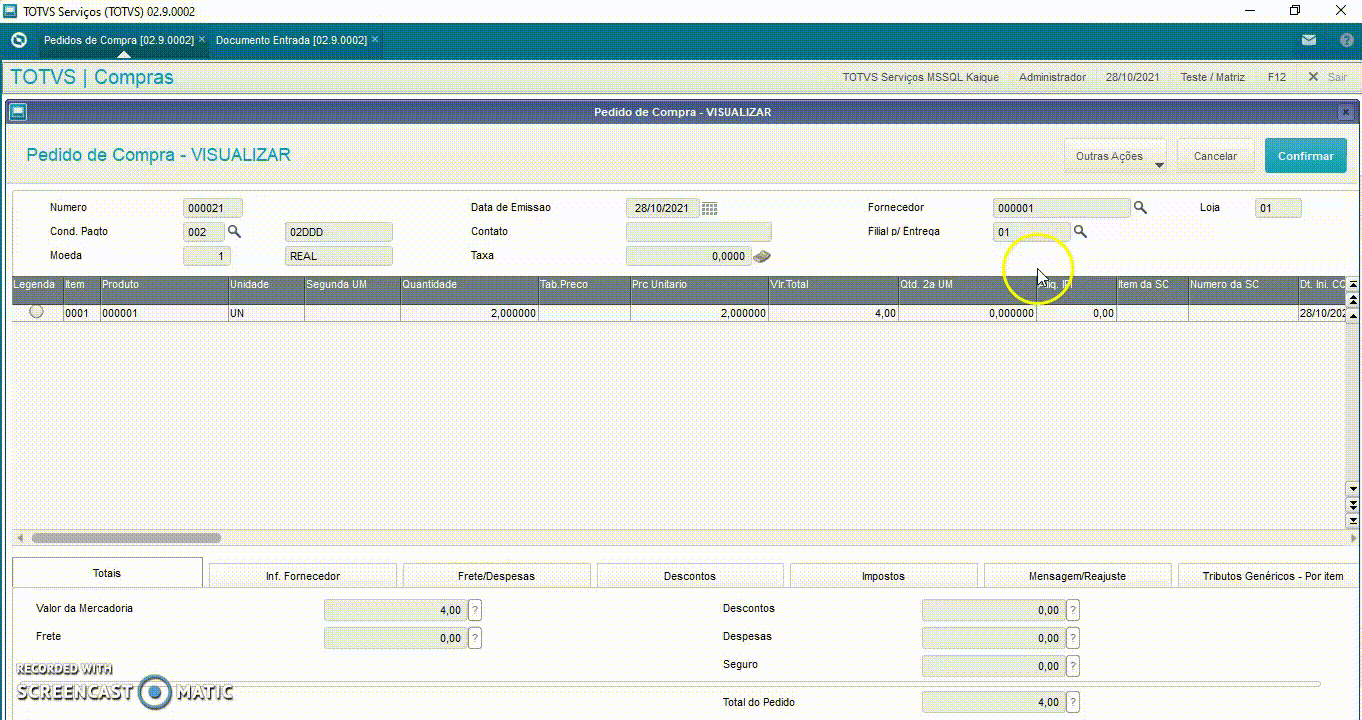Show help for the Despesas field

pos(1073,638)
